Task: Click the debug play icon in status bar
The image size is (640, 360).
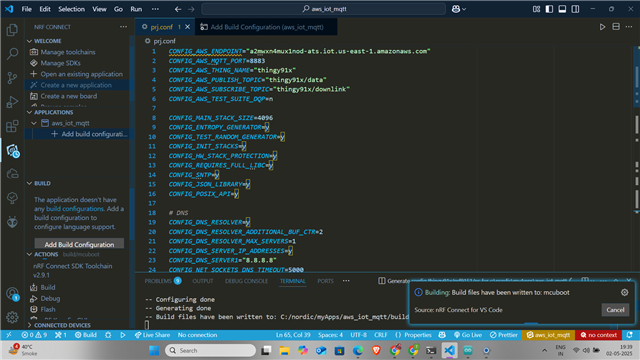Action: tap(123, 335)
